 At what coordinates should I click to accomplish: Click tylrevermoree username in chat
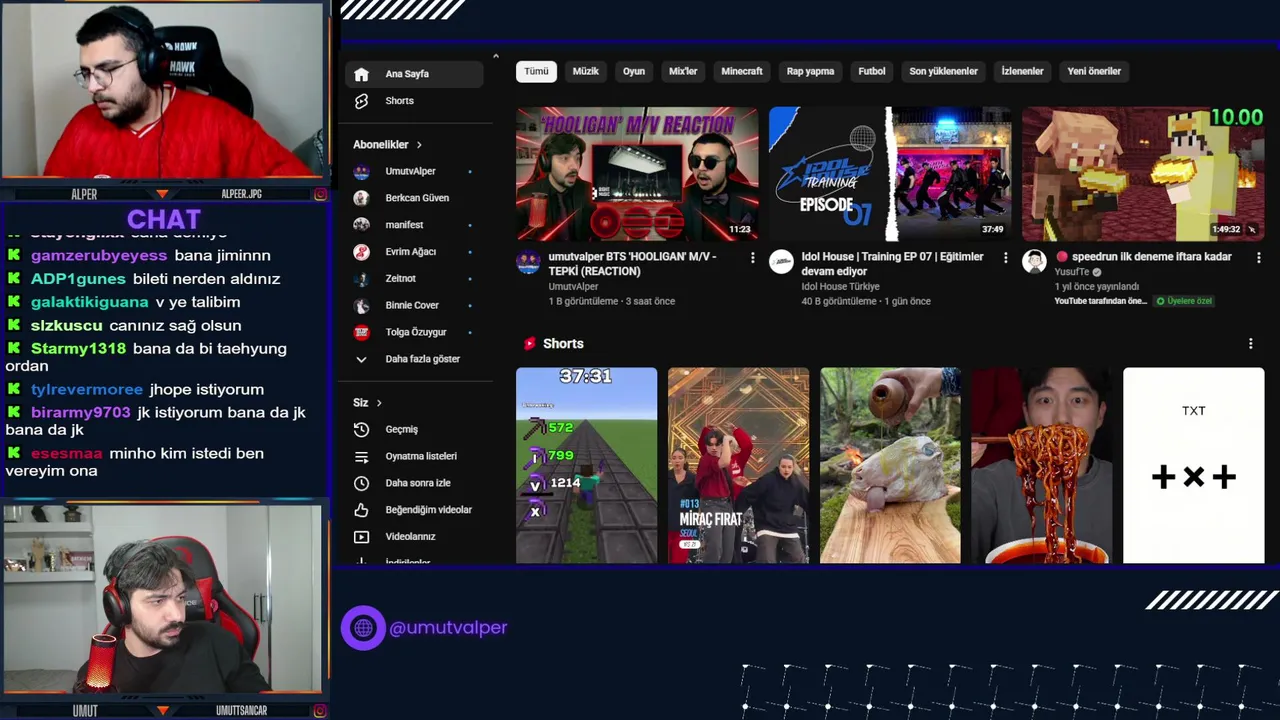(x=87, y=390)
